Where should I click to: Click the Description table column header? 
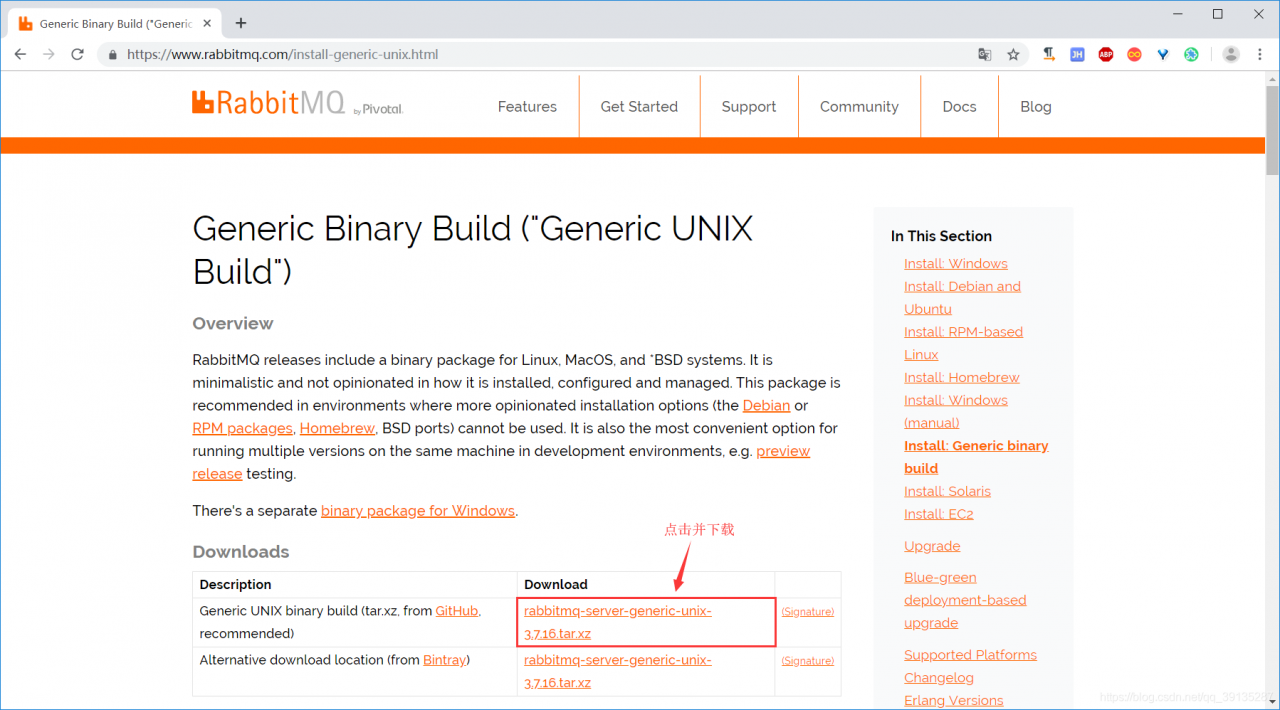tap(235, 584)
